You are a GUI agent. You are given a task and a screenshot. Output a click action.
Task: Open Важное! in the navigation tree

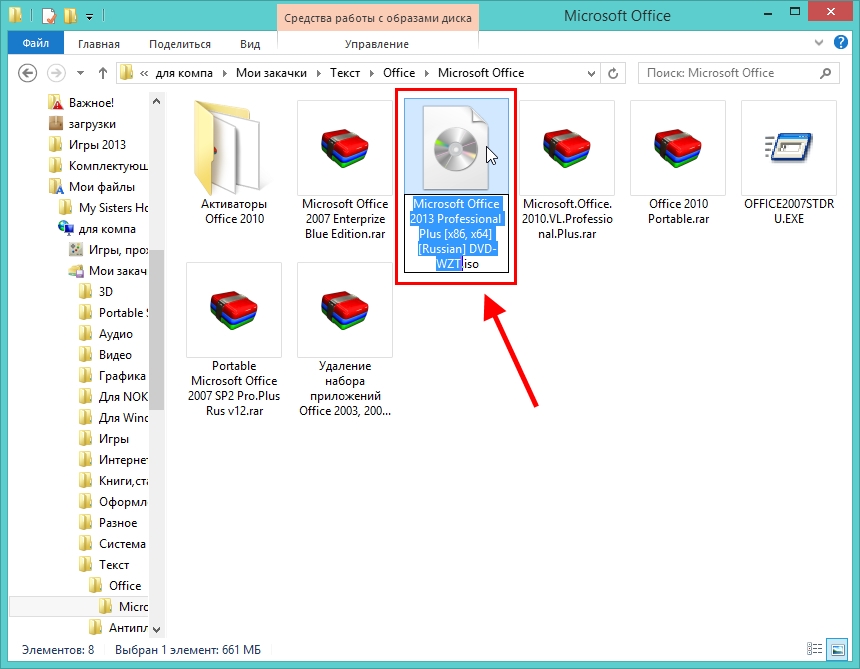point(81,103)
